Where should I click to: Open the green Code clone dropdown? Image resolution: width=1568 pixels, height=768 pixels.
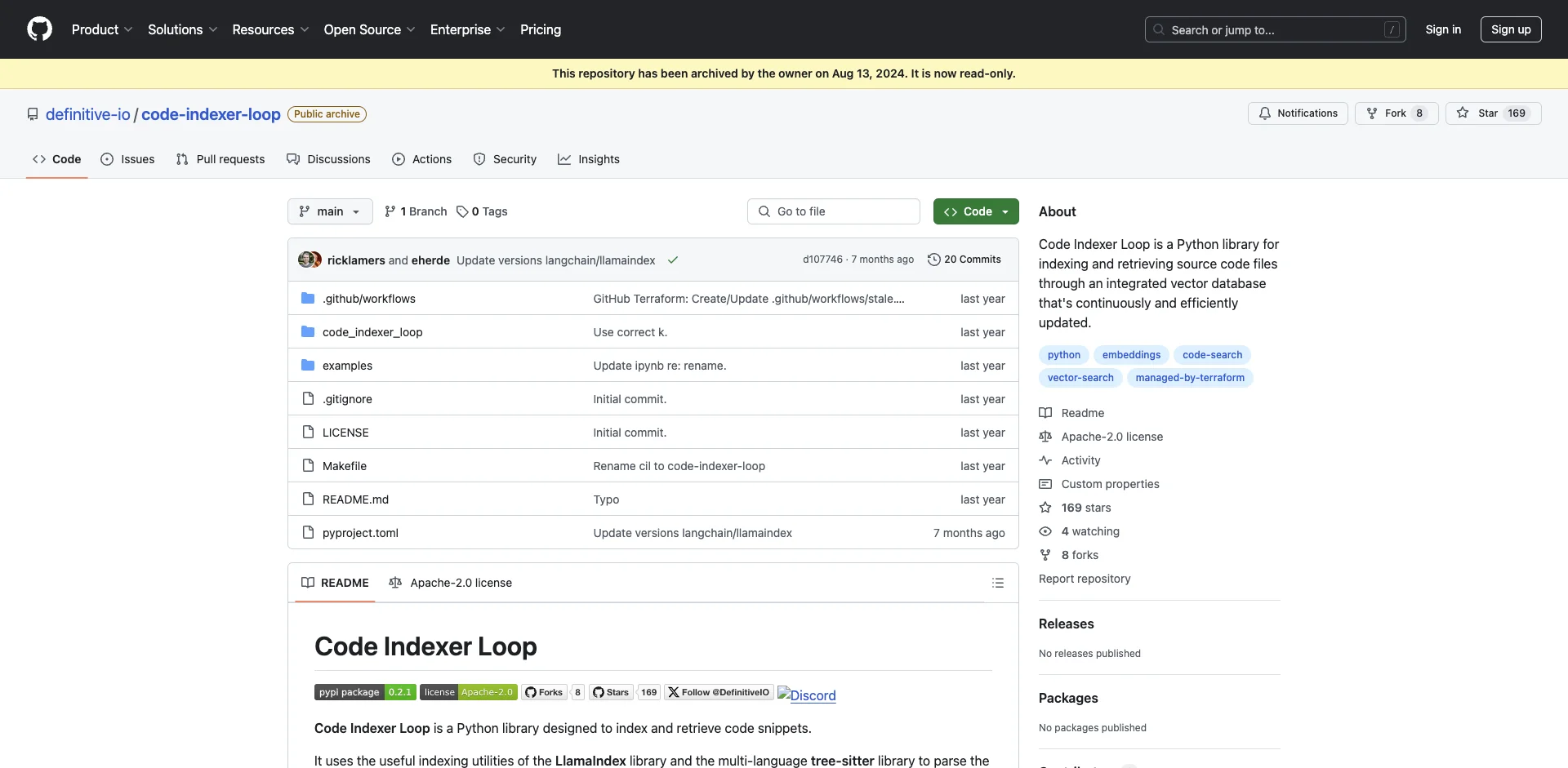pos(976,211)
